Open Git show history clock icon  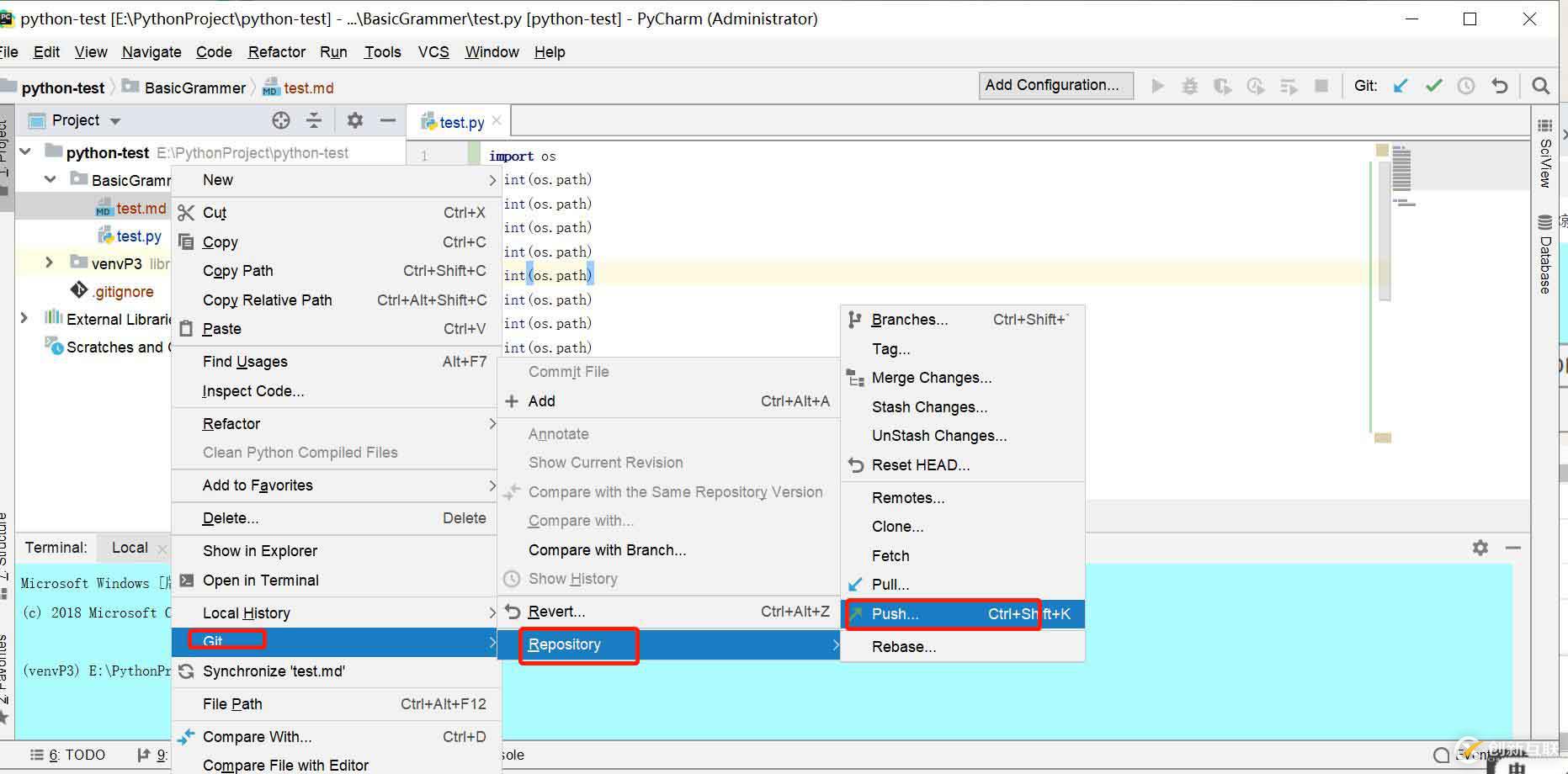point(1466,86)
